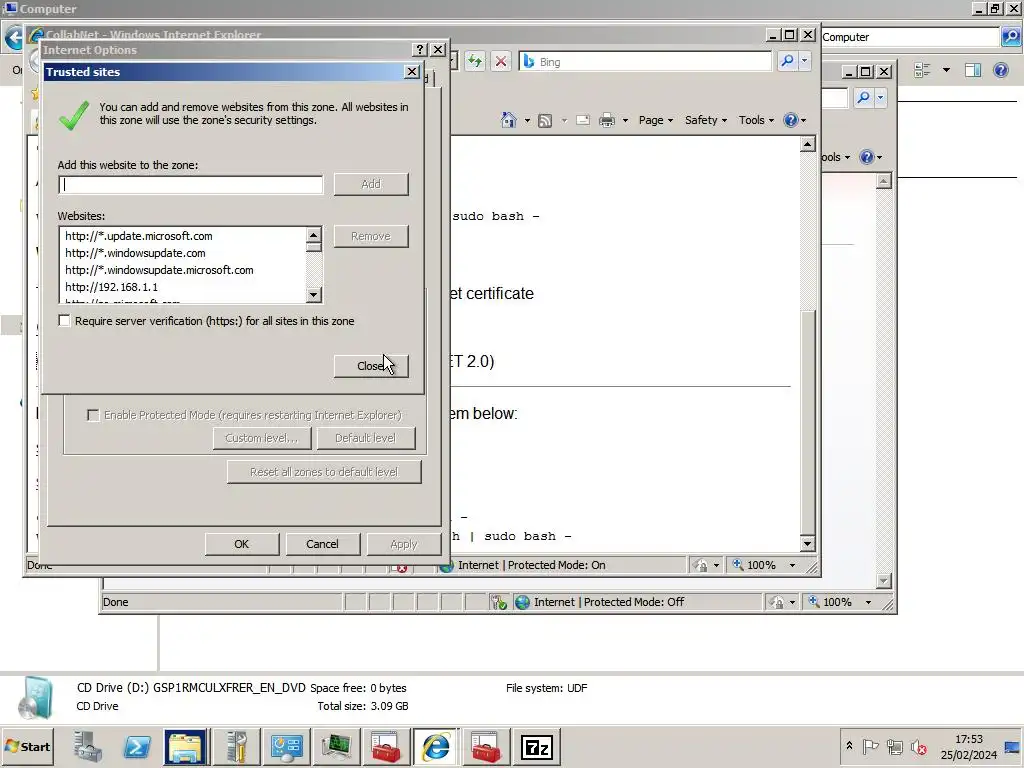Switch to Internet Explorer taskbar button

(x=436, y=746)
